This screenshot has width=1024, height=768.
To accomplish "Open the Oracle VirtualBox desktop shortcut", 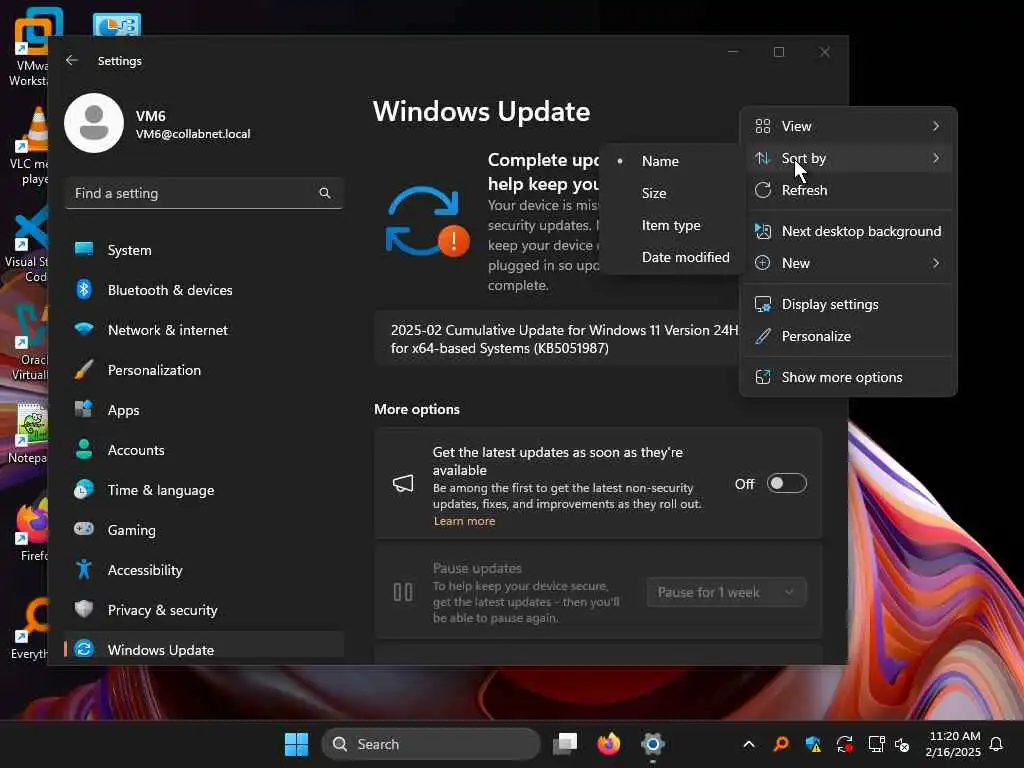I will tap(29, 343).
